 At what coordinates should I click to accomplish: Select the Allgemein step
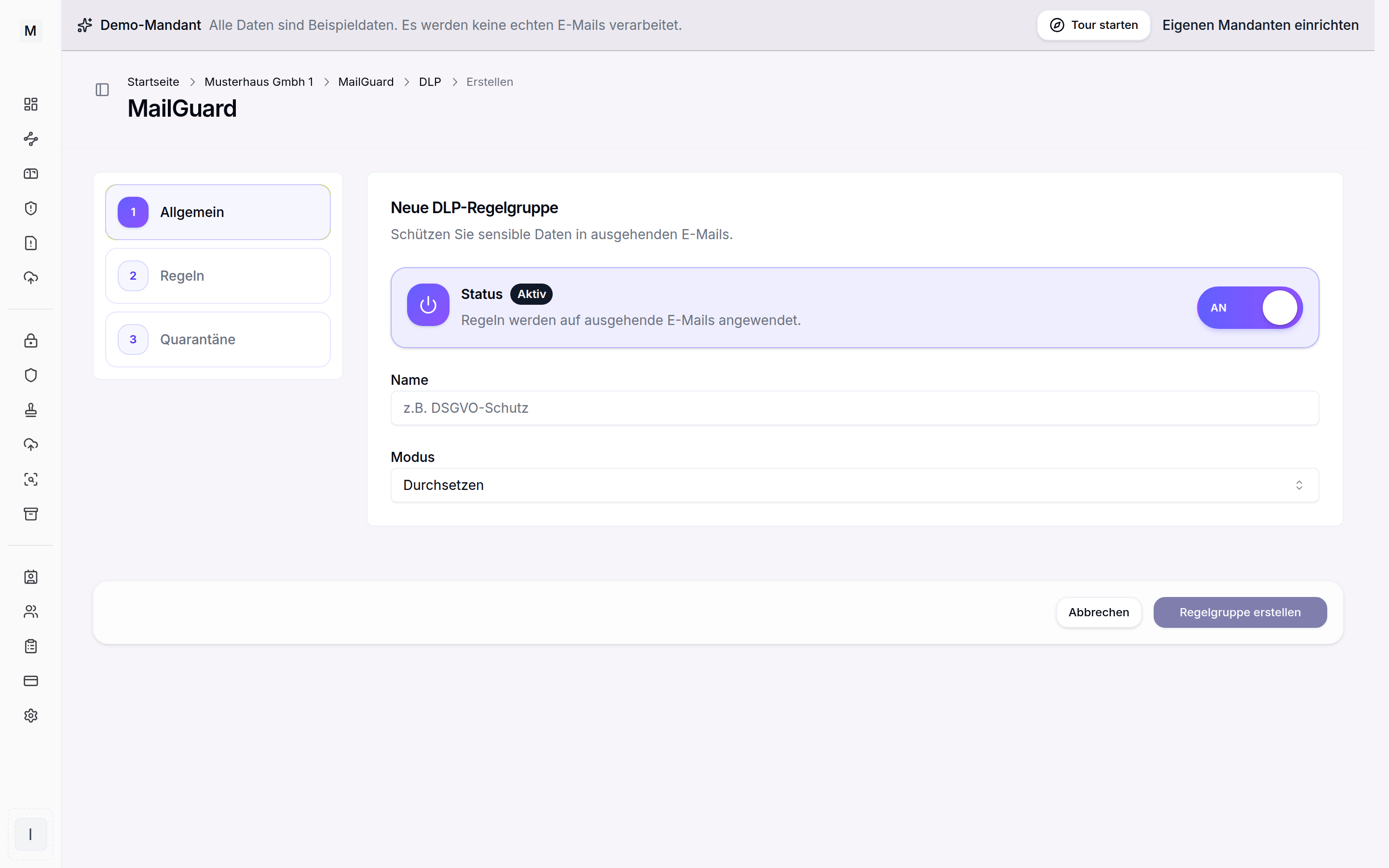[x=218, y=212]
